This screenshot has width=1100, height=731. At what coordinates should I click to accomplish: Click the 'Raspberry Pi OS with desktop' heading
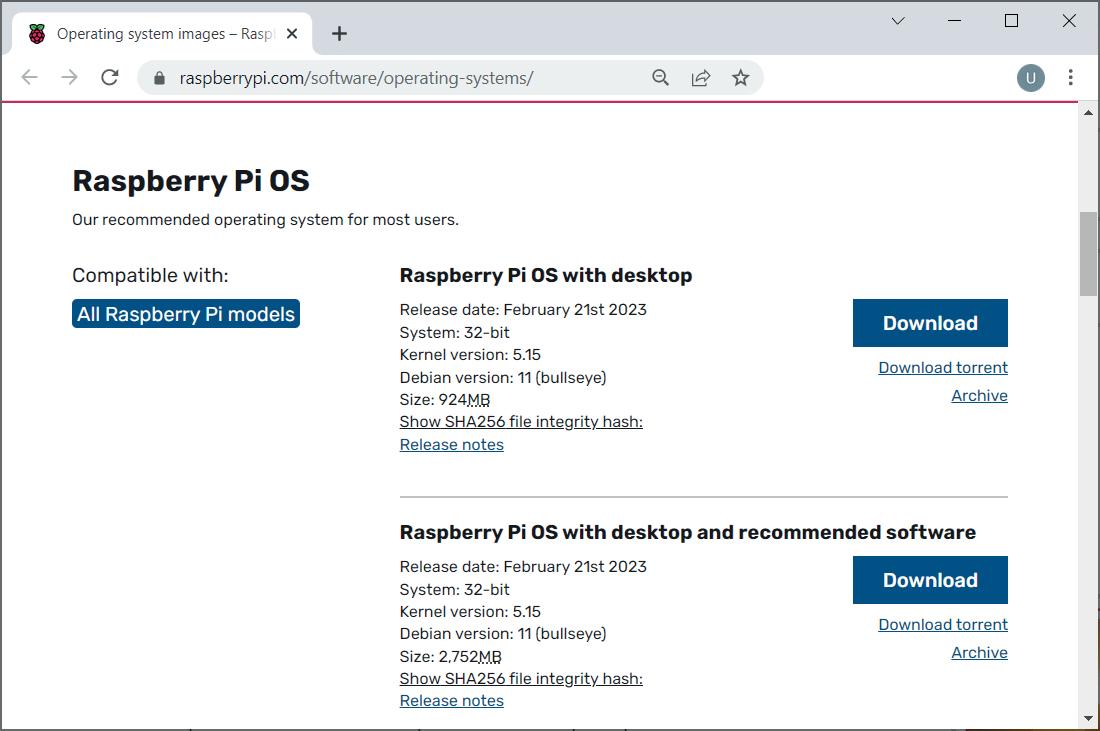click(545, 275)
